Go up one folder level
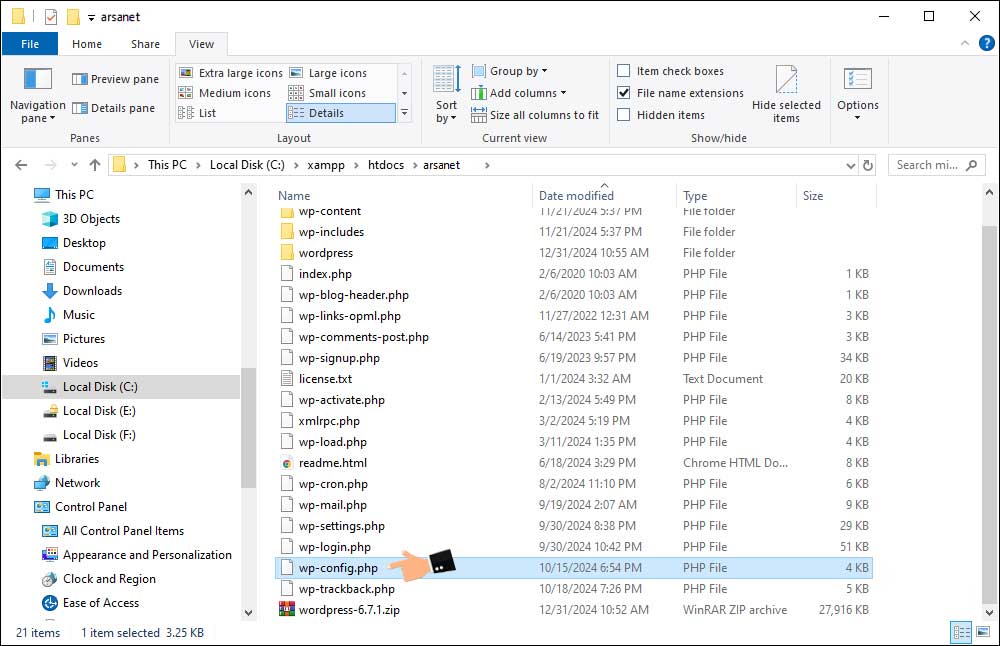The height and width of the screenshot is (646, 1000). [95, 165]
